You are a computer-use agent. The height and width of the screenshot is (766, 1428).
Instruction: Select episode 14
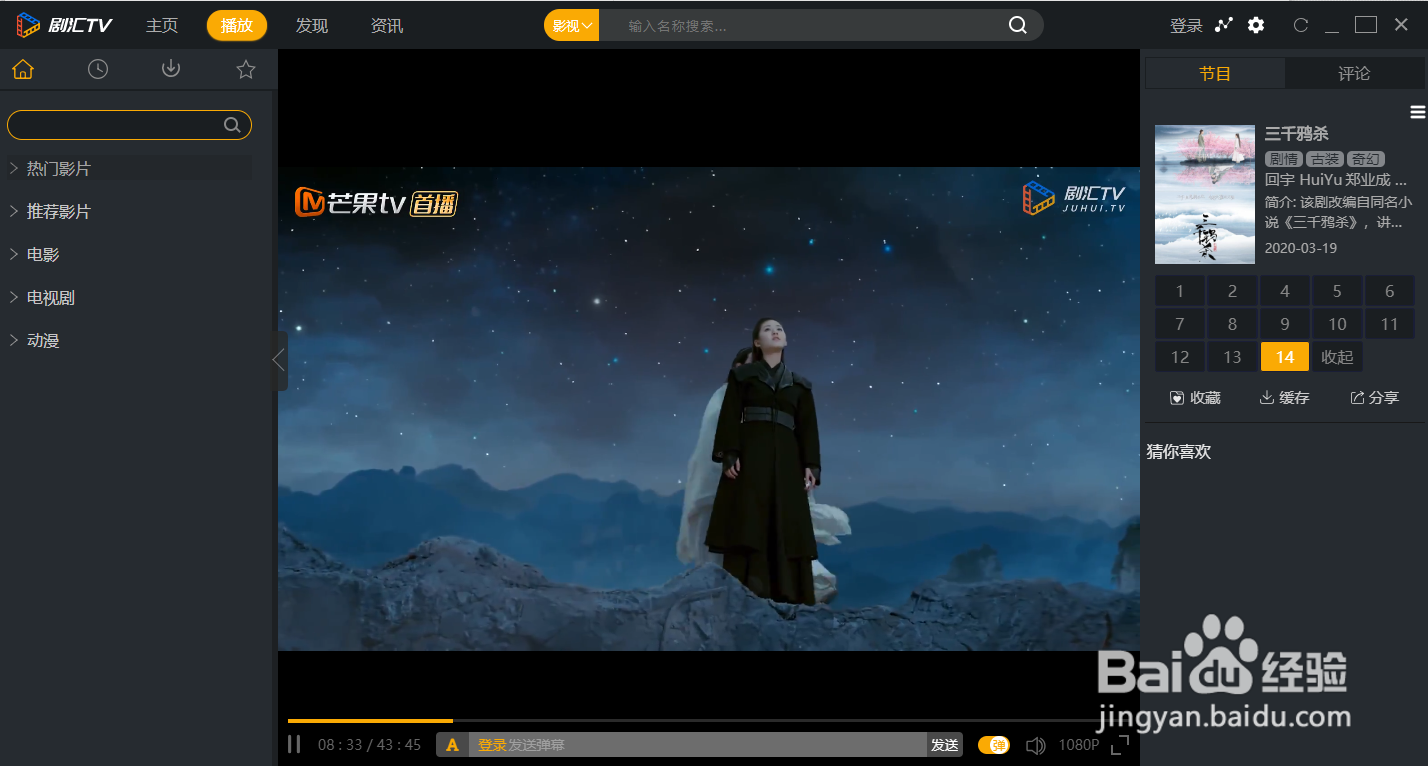(x=1285, y=357)
